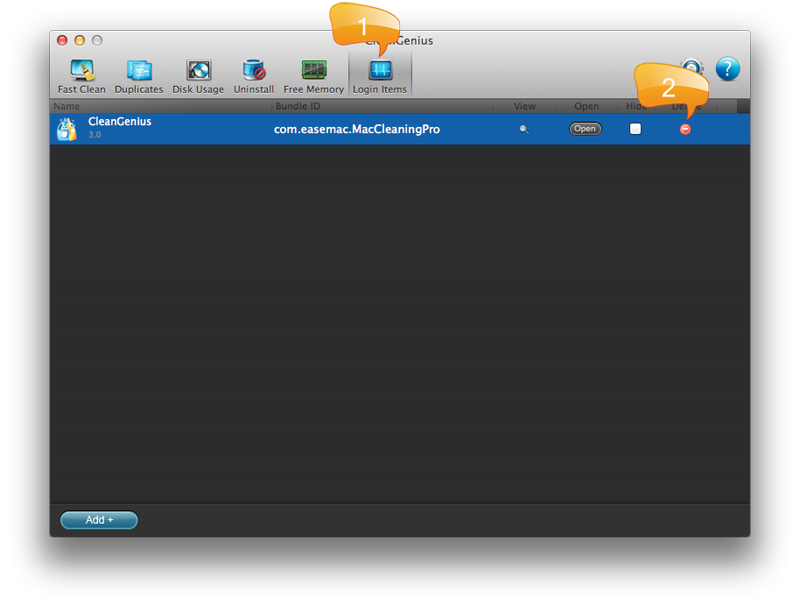Viewport: 800px width, 606px height.
Task: Toggle the Hide checkbox for CleanGenius
Action: [x=635, y=129]
